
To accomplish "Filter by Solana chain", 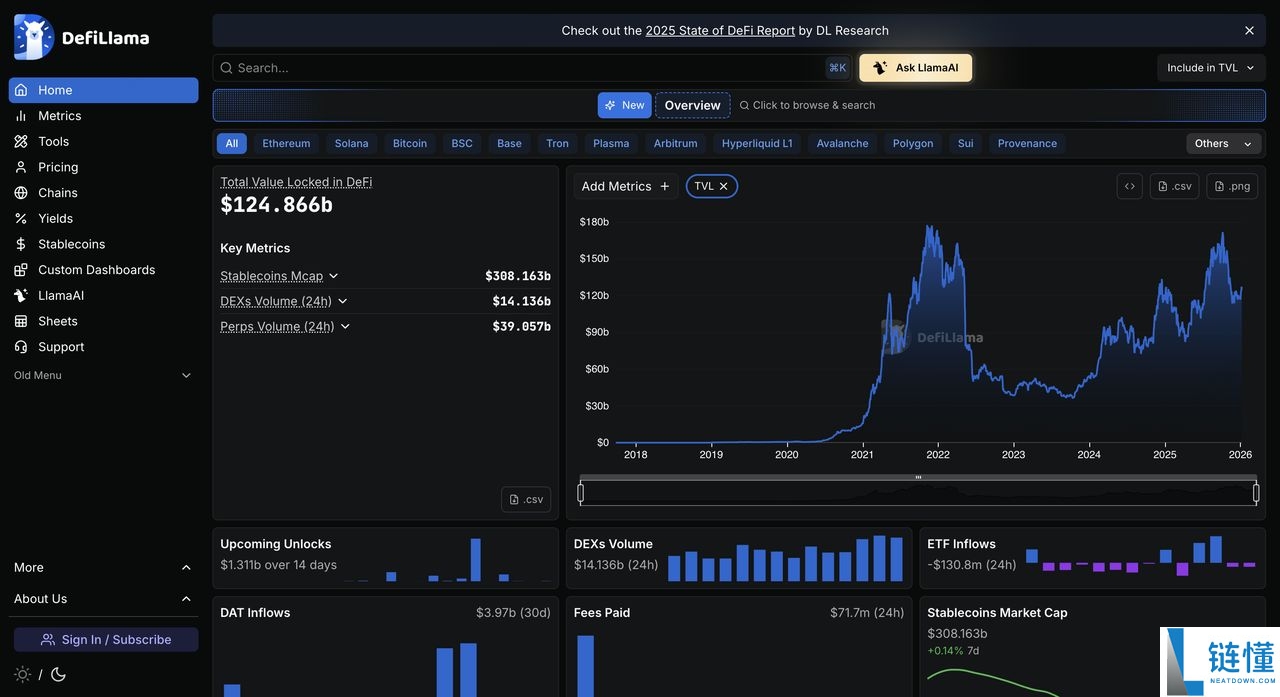I will 351,144.
